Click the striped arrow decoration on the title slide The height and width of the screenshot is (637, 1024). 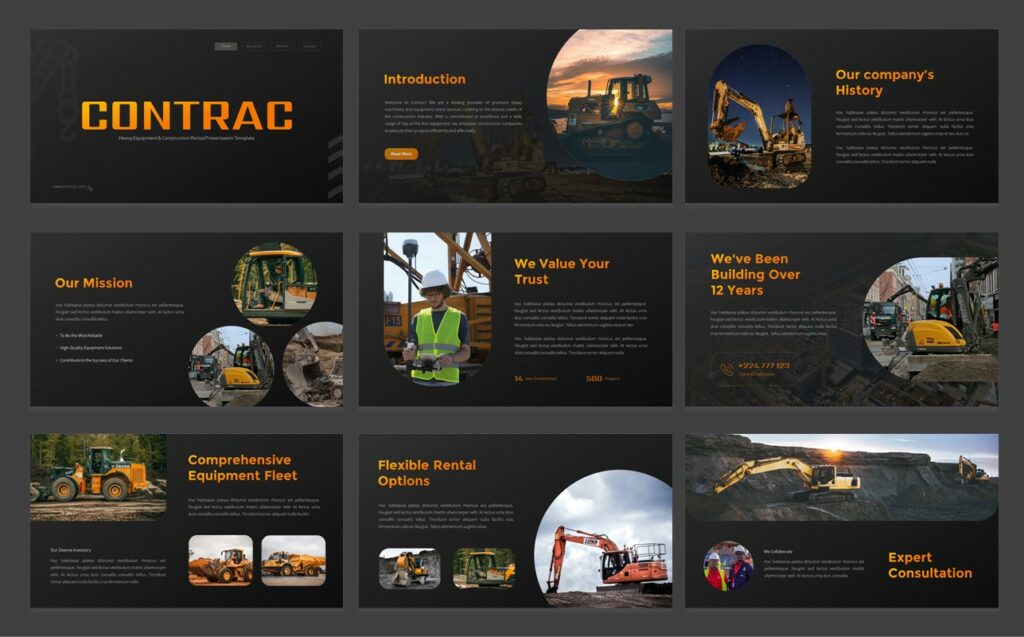pyautogui.click(x=334, y=160)
